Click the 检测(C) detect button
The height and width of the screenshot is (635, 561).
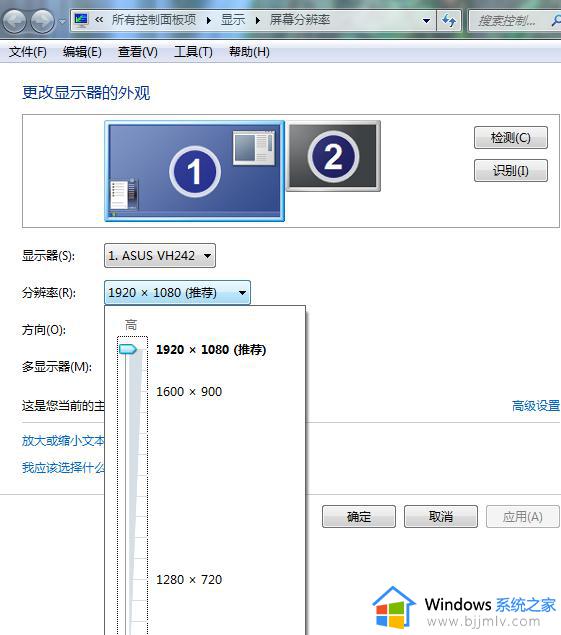coord(510,138)
